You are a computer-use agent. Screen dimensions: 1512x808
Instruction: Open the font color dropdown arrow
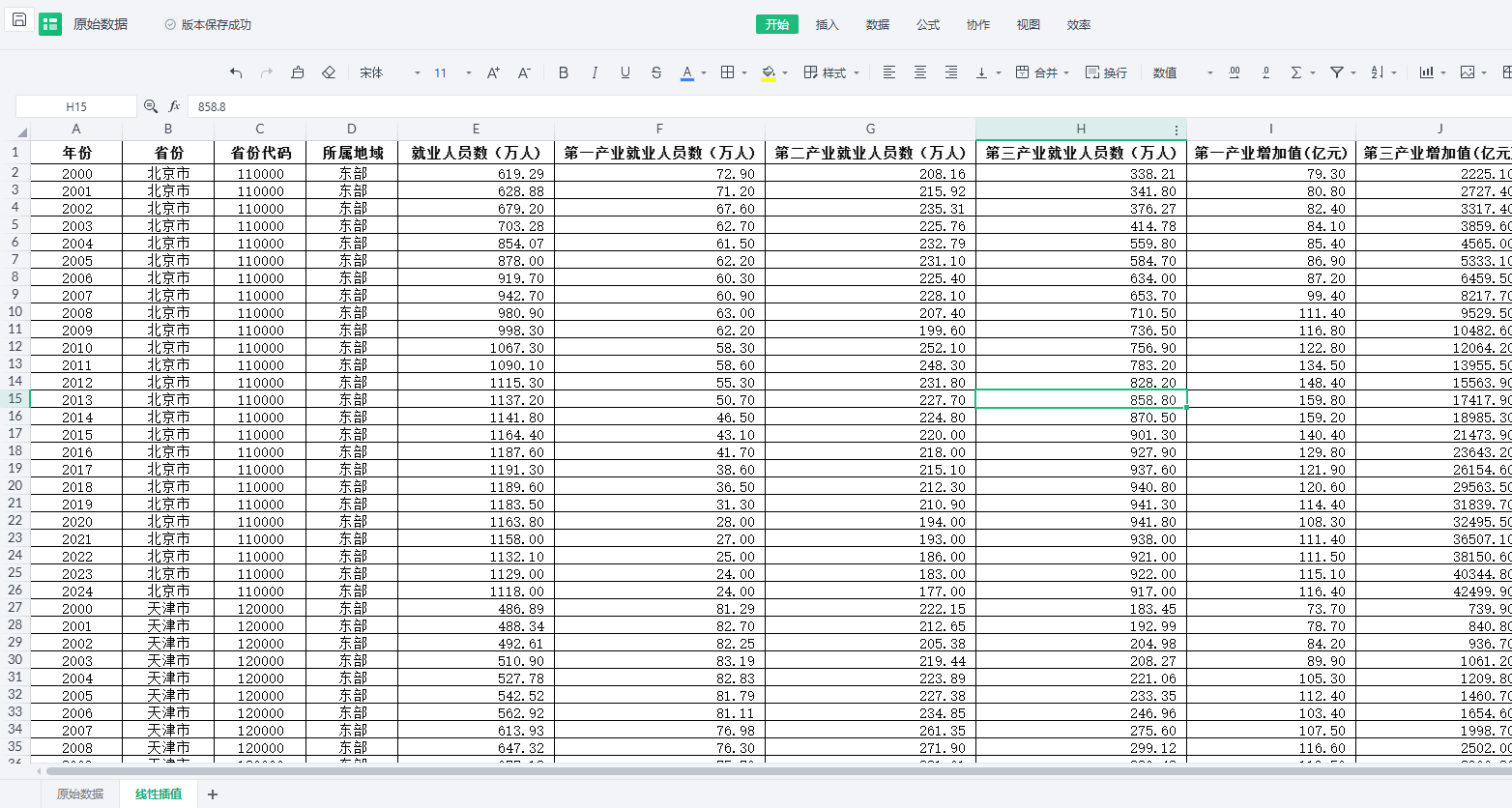click(704, 73)
